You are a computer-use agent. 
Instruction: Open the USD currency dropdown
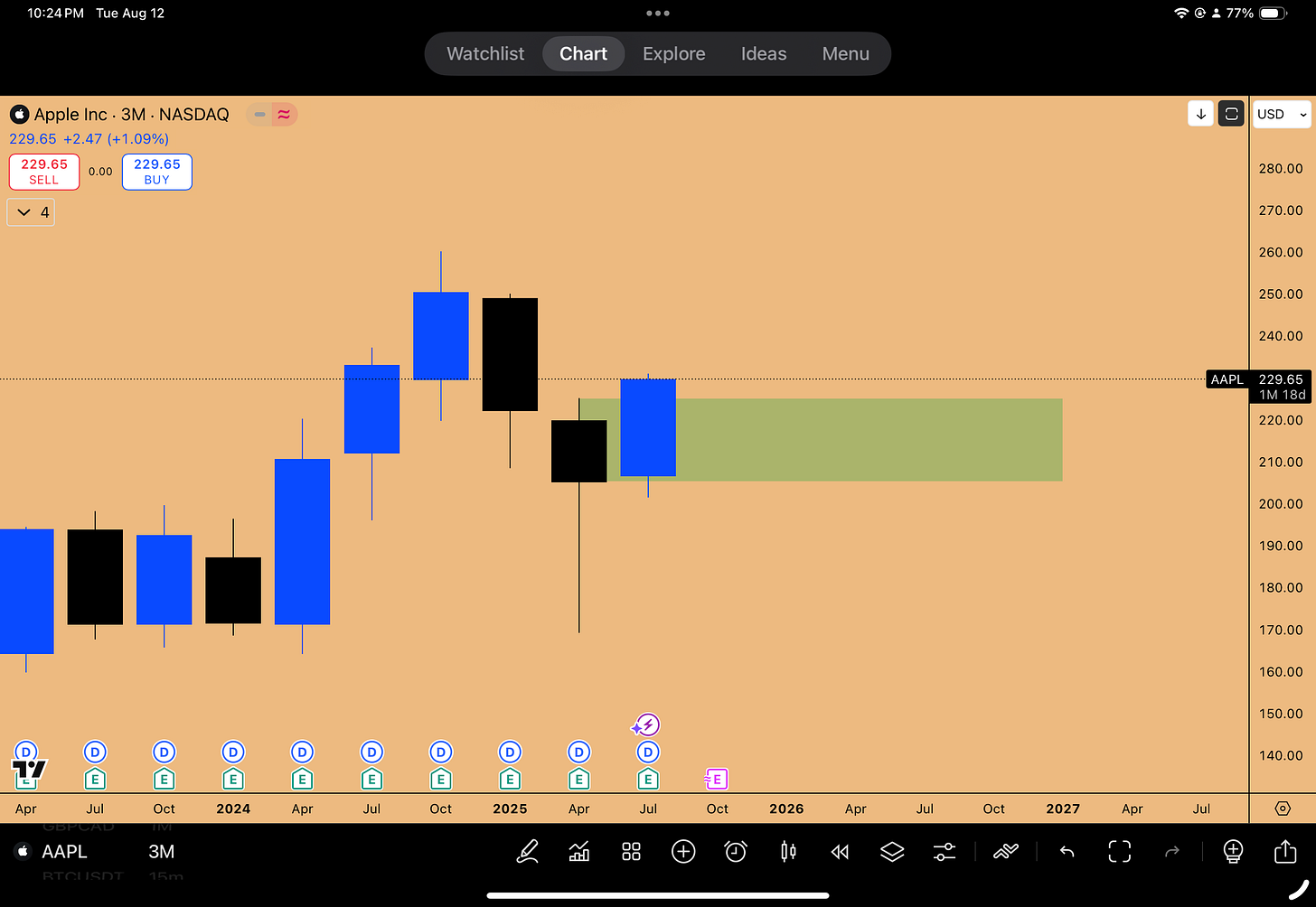pos(1283,114)
